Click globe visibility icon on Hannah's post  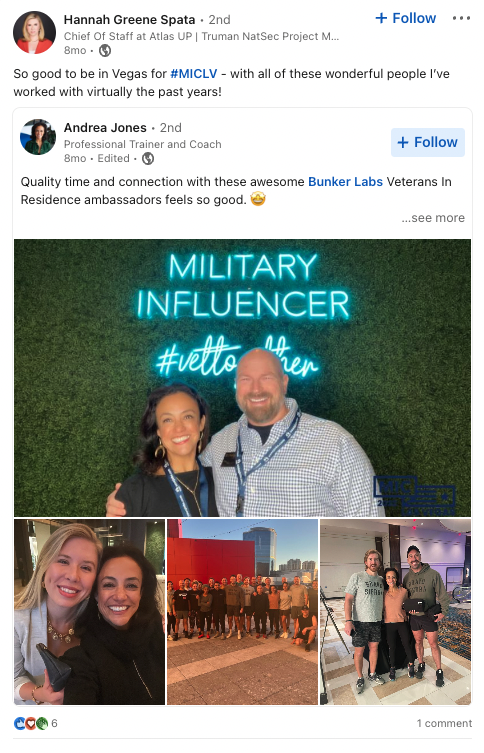click(x=105, y=50)
